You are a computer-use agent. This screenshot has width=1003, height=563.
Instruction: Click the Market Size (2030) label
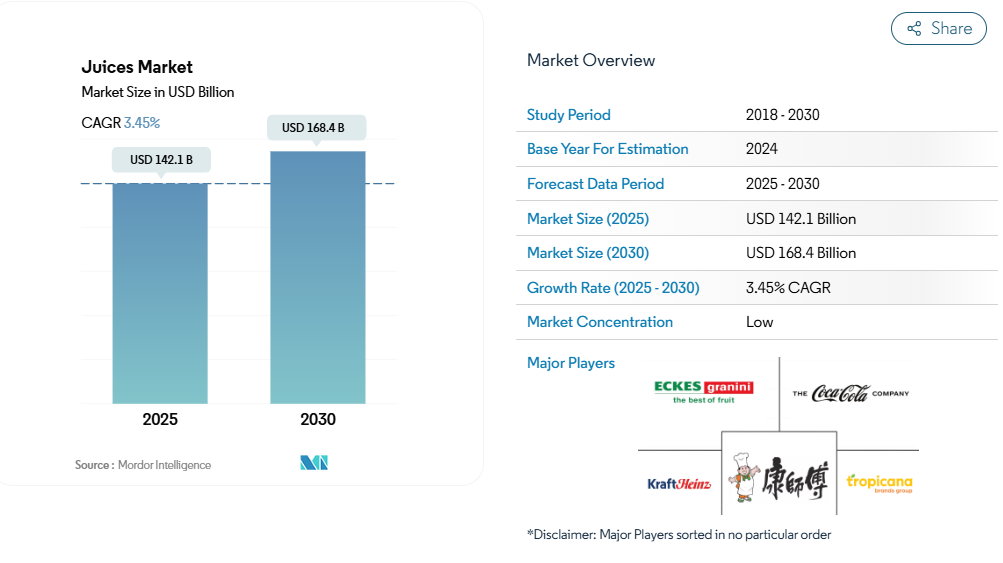587,253
